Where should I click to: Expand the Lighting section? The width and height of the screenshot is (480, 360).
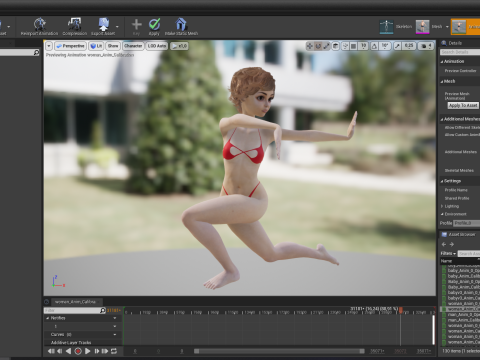coord(442,206)
